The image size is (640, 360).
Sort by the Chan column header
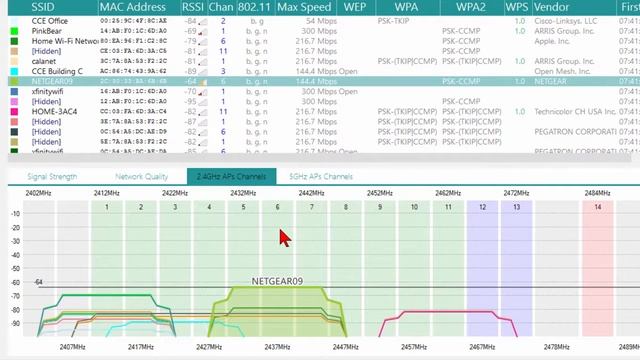pyautogui.click(x=221, y=7)
